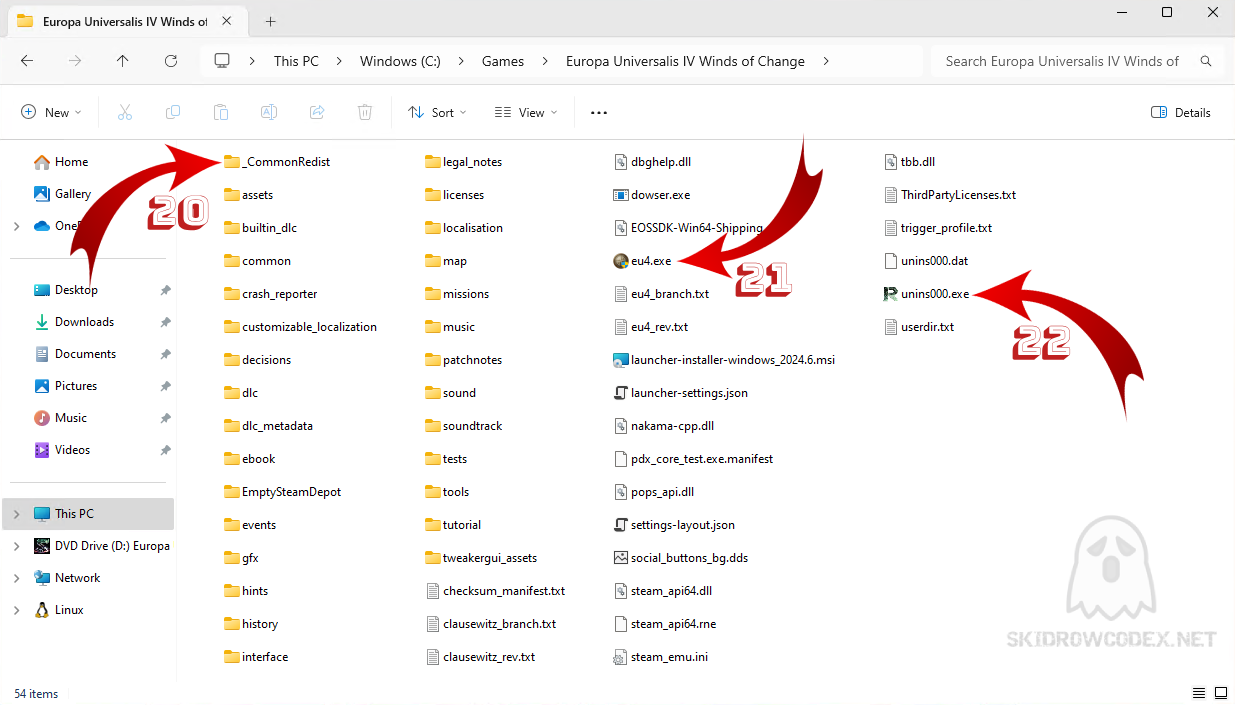Image resolution: width=1235 pixels, height=705 pixels.
Task: Click the New button in toolbar
Action: 51,113
